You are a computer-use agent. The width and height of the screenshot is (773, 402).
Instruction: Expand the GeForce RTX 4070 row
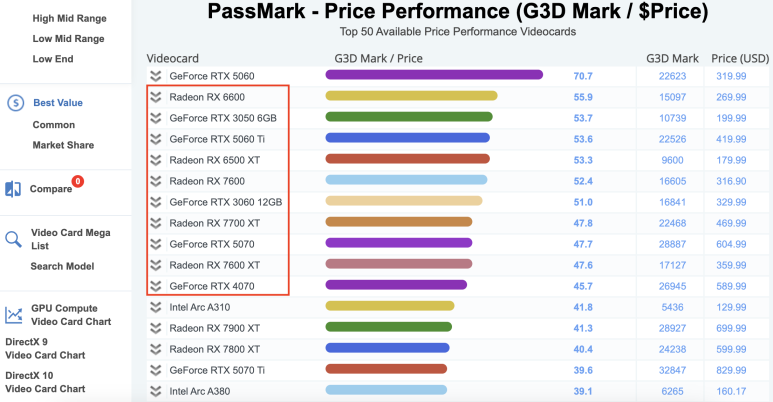(156, 286)
